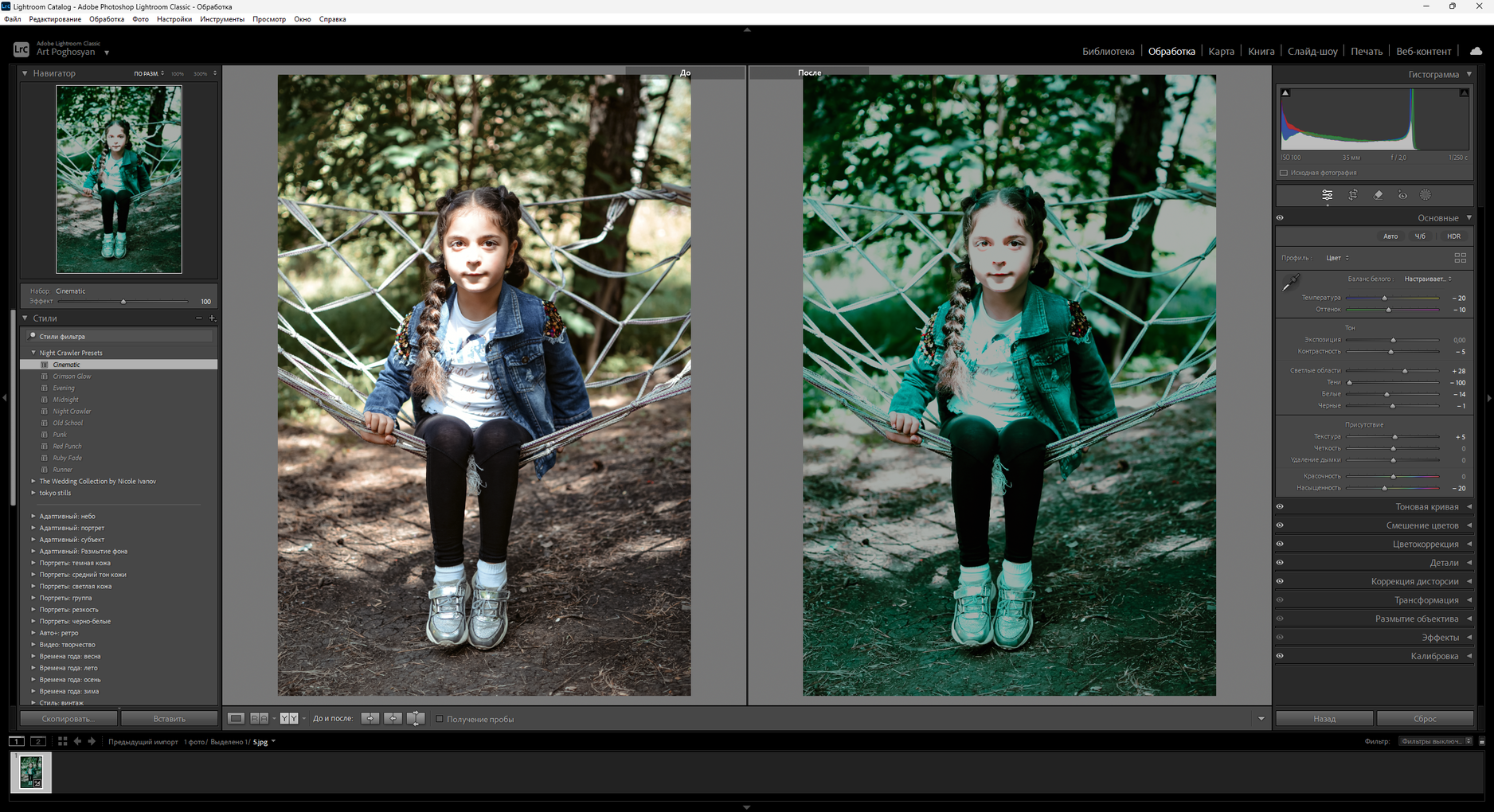Toggle visibility of Основные panel
The width and height of the screenshot is (1494, 812).
pos(1280,218)
